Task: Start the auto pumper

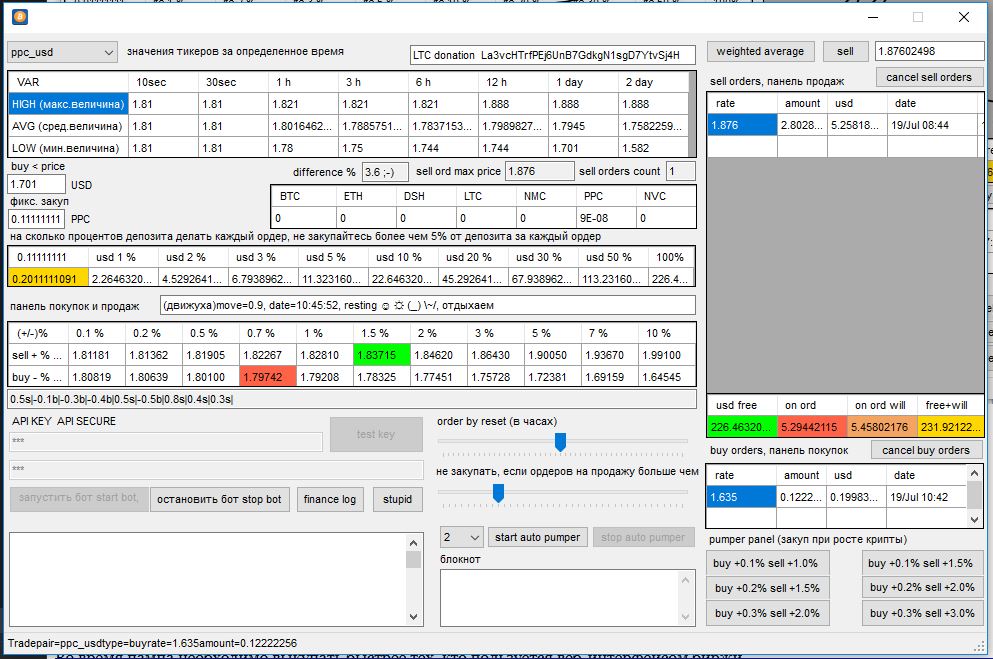Action: click(x=537, y=537)
